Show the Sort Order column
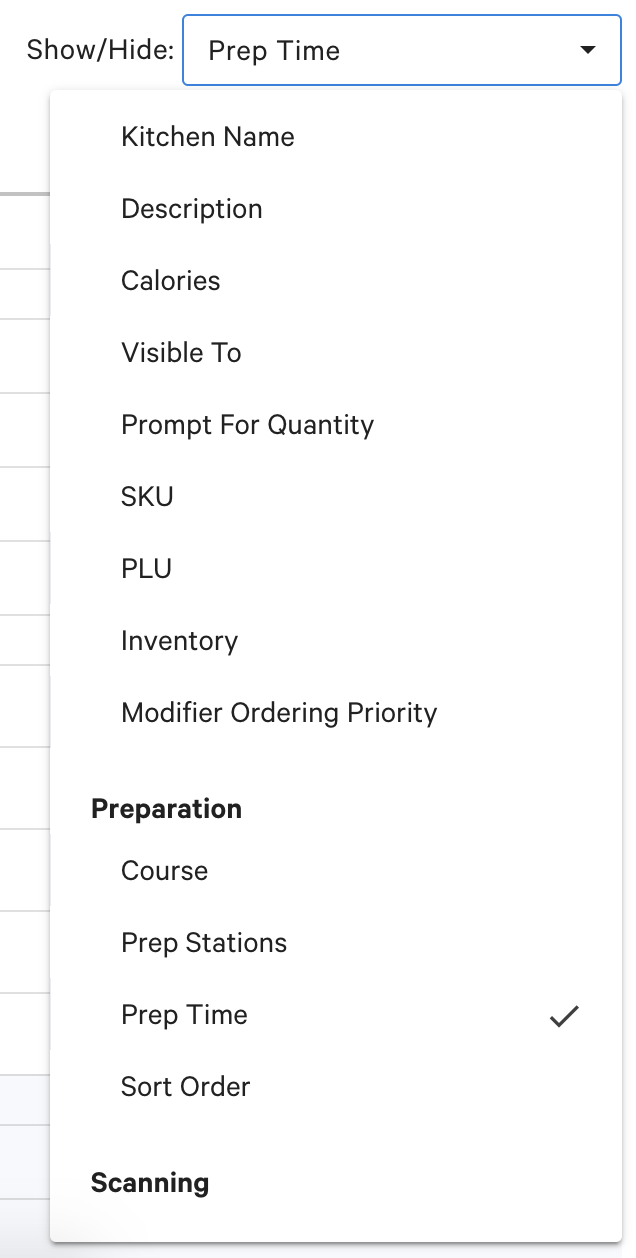Image resolution: width=636 pixels, height=1258 pixels. coord(185,1087)
